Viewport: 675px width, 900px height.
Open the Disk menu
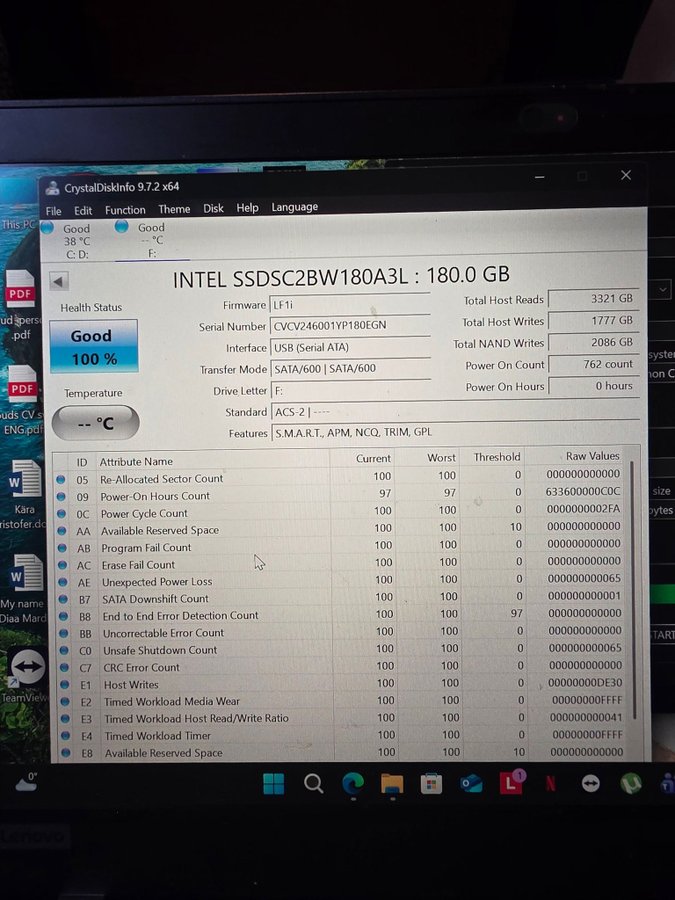click(213, 208)
